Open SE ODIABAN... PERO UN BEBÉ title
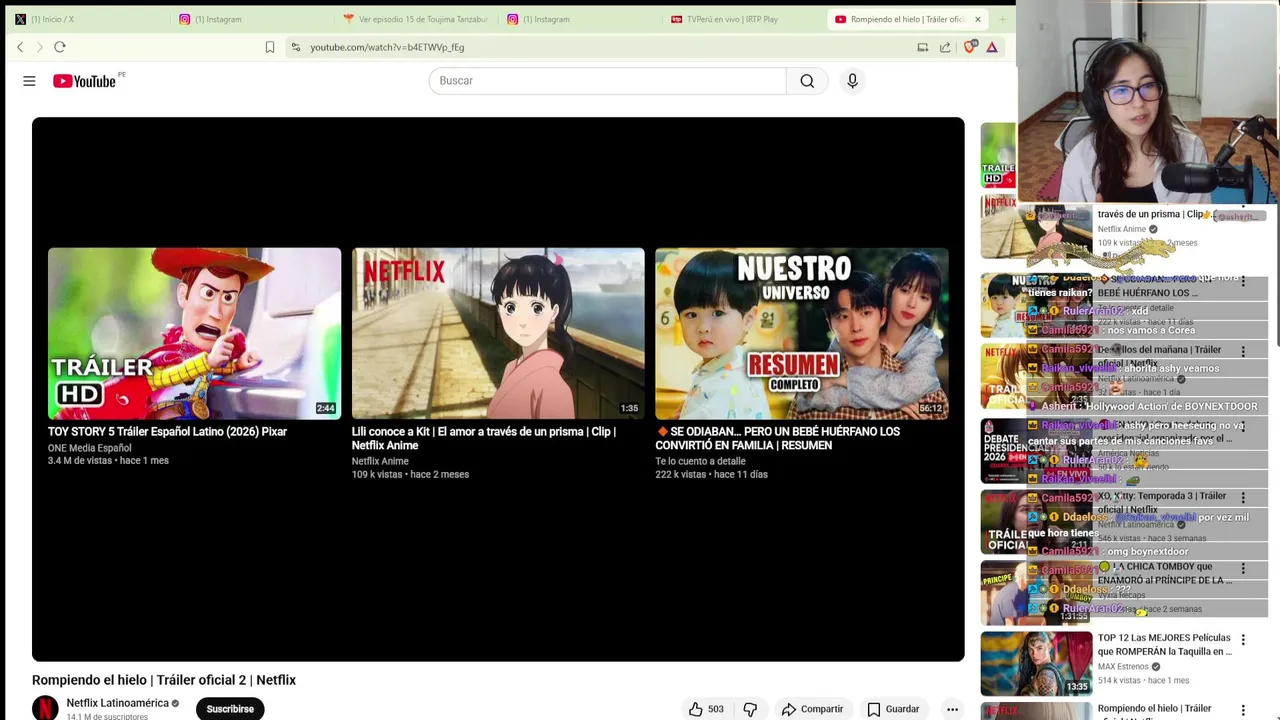This screenshot has height=720, width=1280. (x=778, y=439)
